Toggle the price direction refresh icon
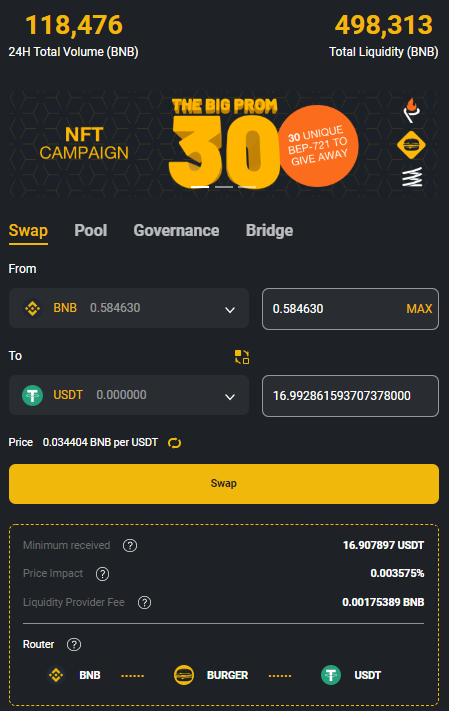The height and width of the screenshot is (711, 449). (175, 443)
